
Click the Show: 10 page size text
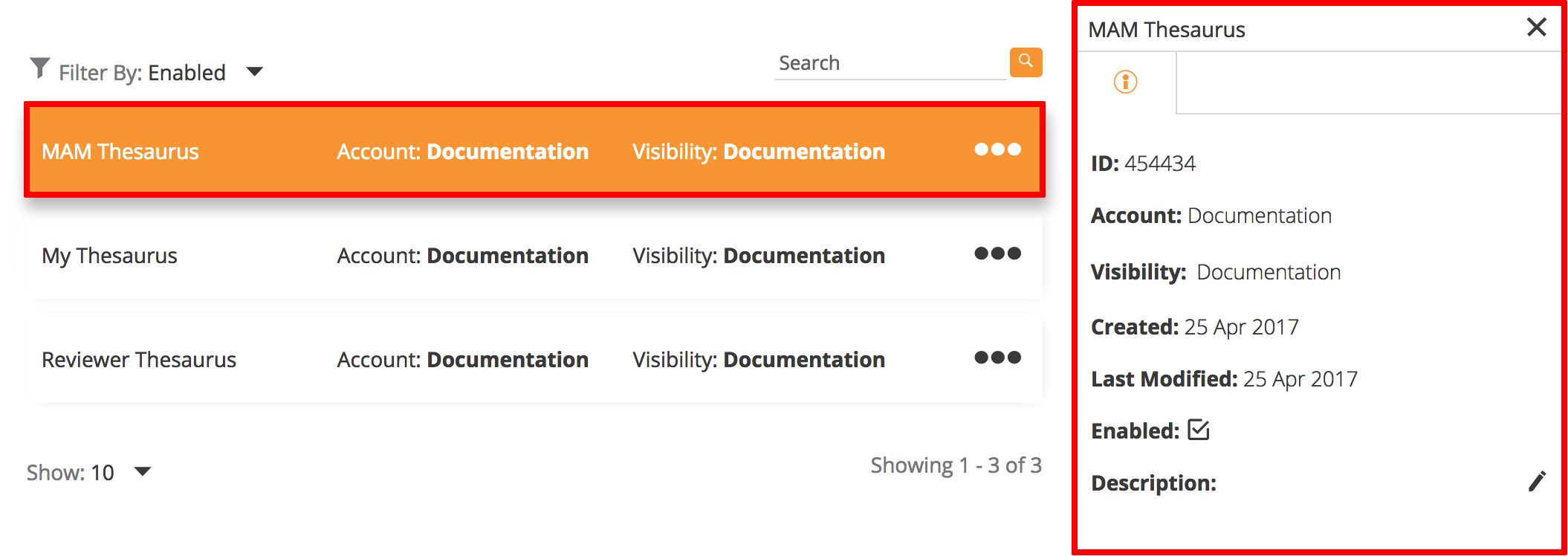tap(71, 473)
